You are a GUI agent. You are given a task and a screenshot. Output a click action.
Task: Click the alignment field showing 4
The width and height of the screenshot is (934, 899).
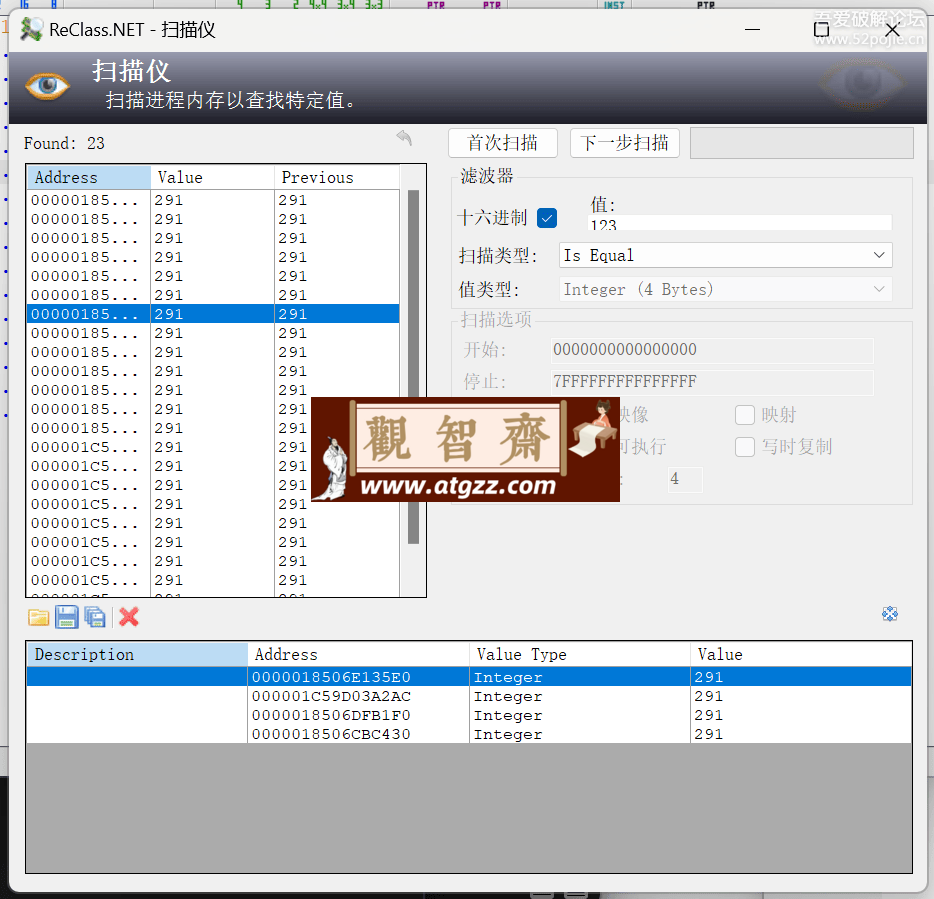tap(685, 479)
